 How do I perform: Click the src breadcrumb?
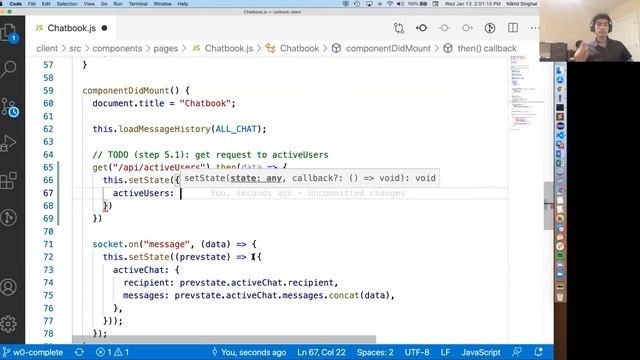tap(75, 48)
